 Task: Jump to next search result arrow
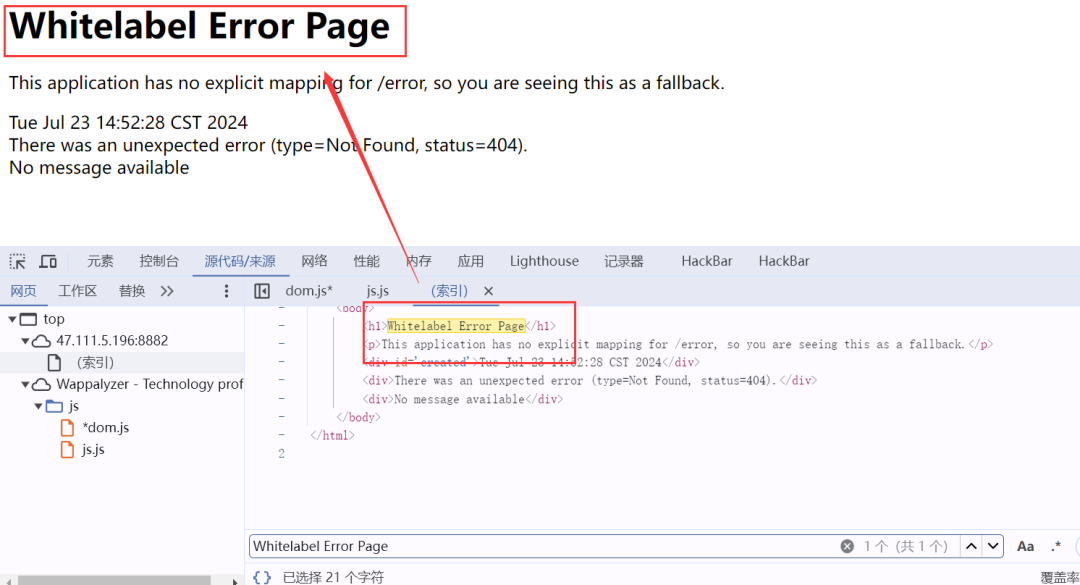[x=993, y=546]
